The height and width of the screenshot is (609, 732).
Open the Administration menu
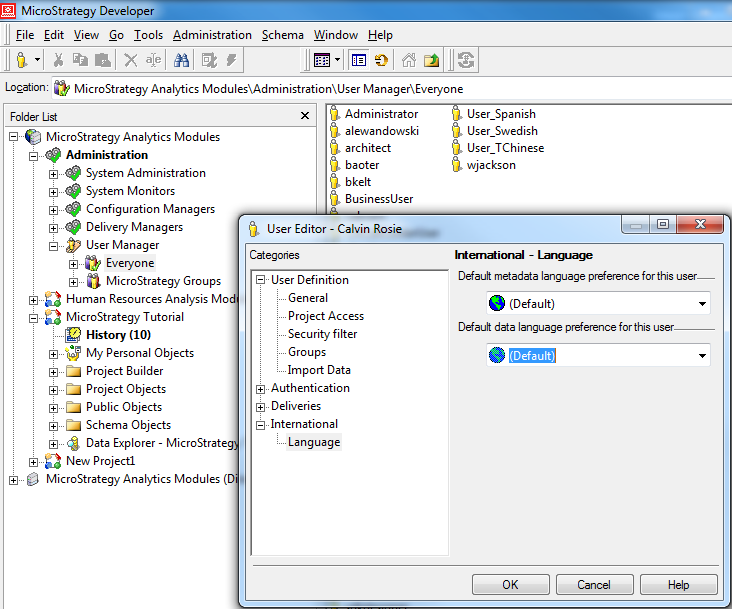pyautogui.click(x=212, y=35)
